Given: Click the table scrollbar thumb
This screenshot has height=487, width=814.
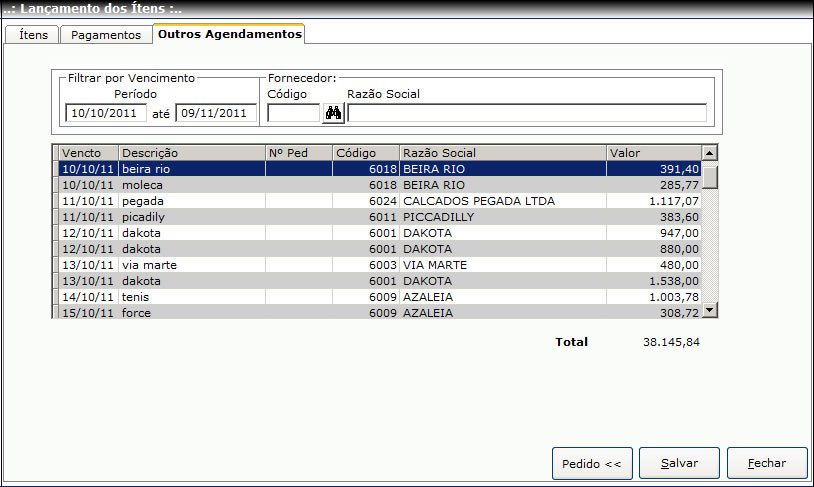Looking at the screenshot, I should coord(709,177).
